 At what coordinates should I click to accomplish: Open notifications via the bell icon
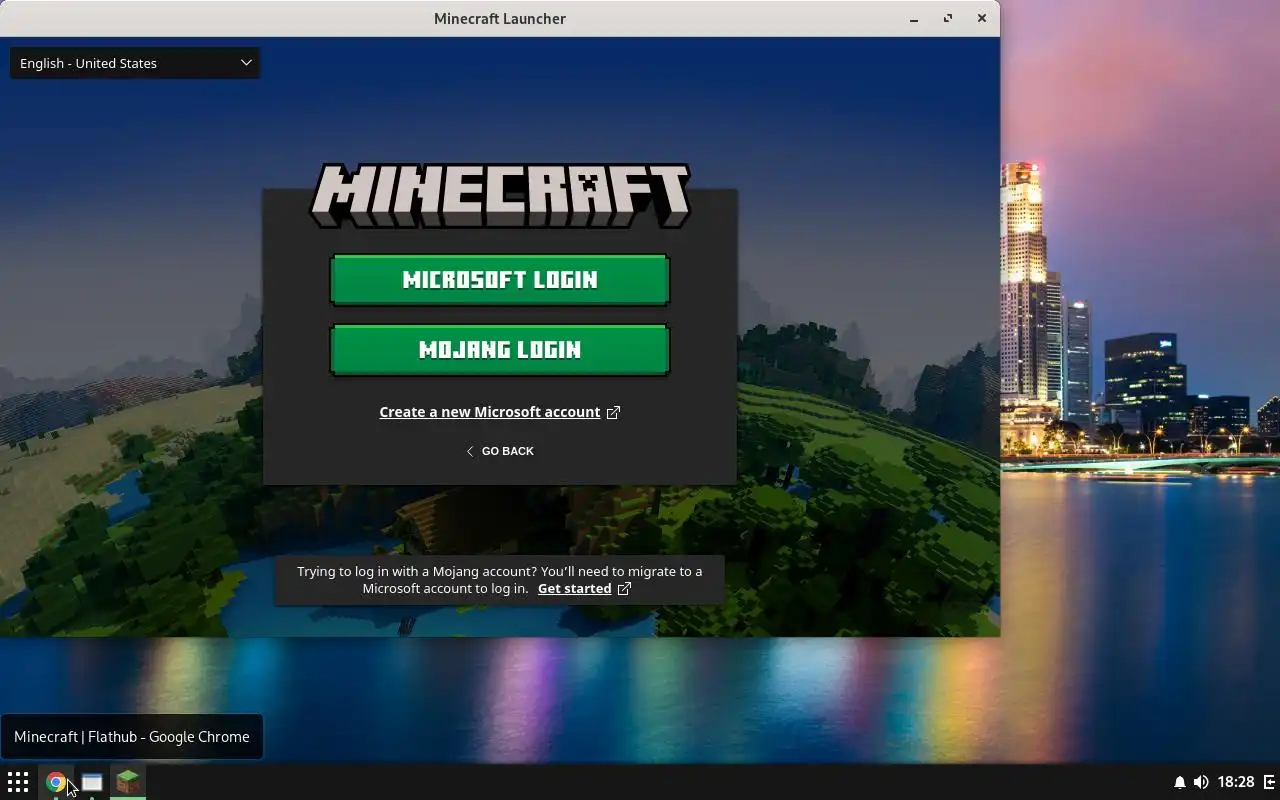coord(1179,782)
